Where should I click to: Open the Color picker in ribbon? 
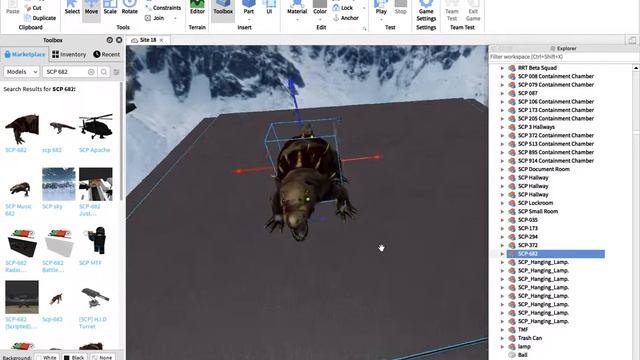pyautogui.click(x=320, y=9)
